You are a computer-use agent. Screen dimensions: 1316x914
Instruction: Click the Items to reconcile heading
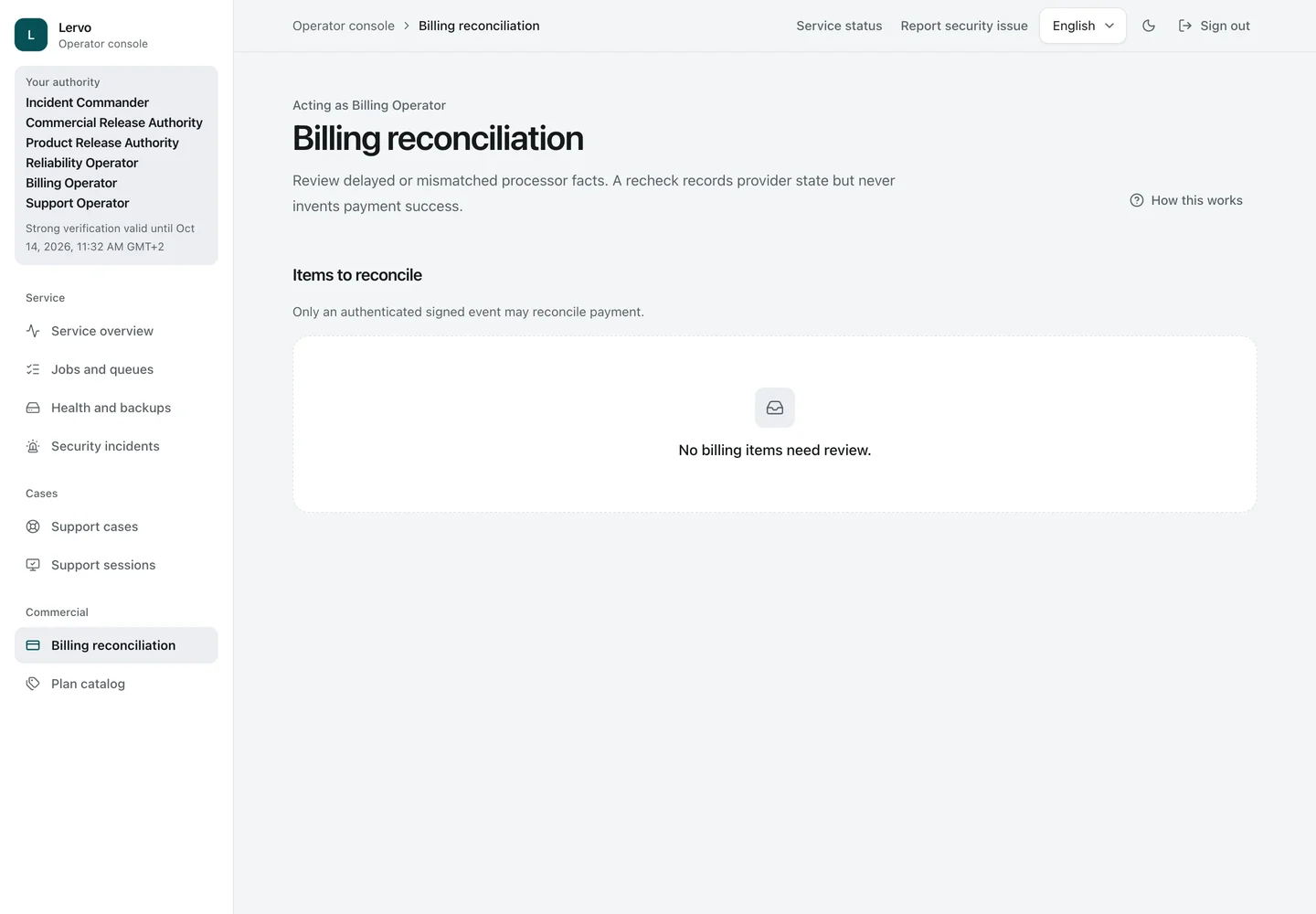357,275
